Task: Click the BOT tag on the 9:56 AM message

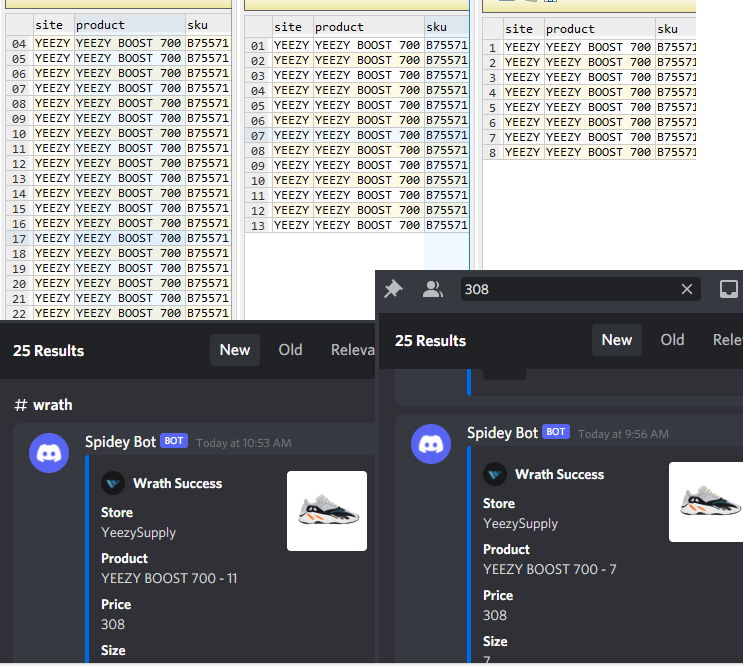Action: click(x=556, y=432)
